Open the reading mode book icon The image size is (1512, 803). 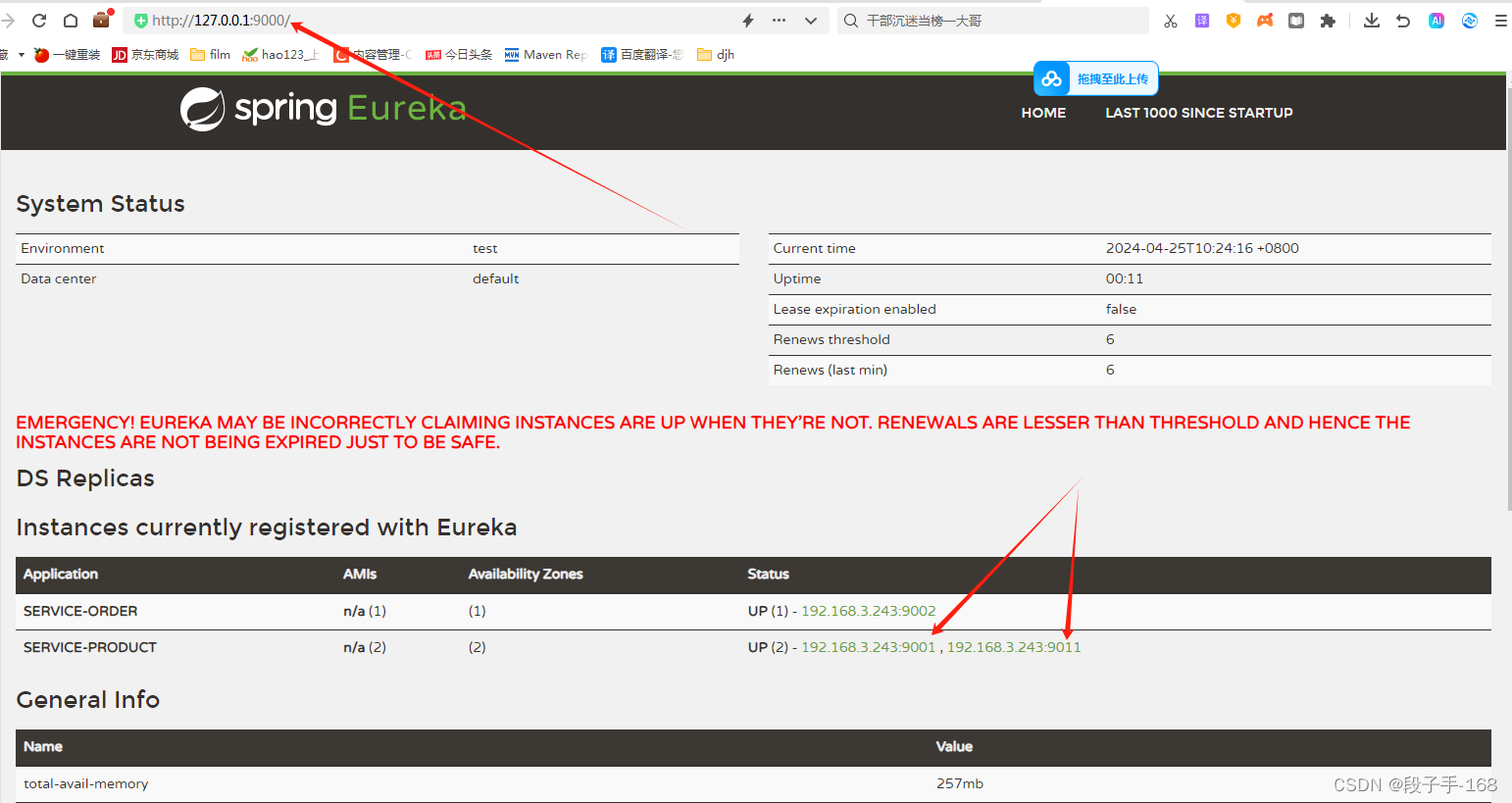point(1296,21)
